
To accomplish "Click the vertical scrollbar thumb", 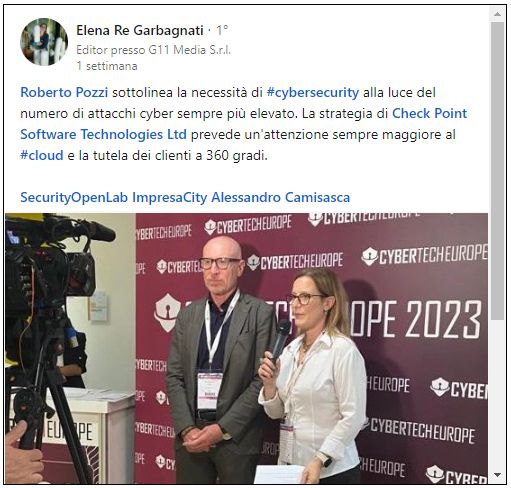I will tap(497, 171).
